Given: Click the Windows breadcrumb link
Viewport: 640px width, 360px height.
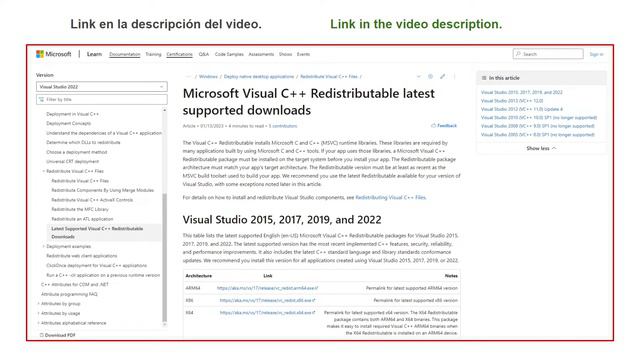Looking at the screenshot, I should pyautogui.click(x=208, y=76).
